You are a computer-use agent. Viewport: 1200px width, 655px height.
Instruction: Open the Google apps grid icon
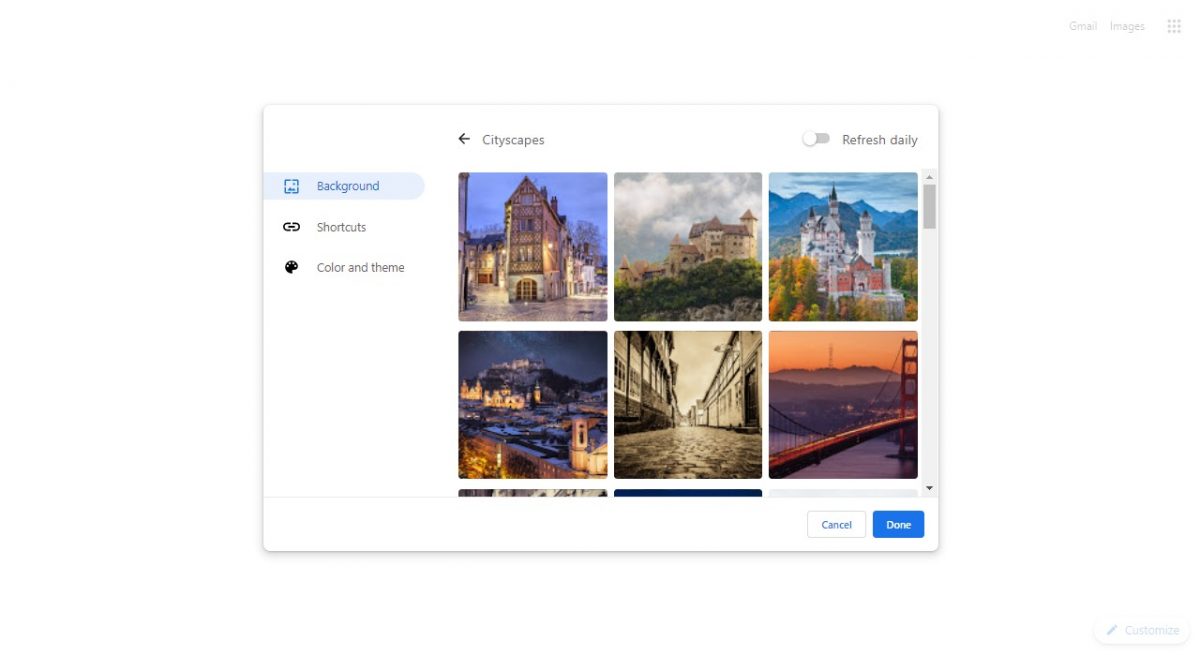[1174, 25]
